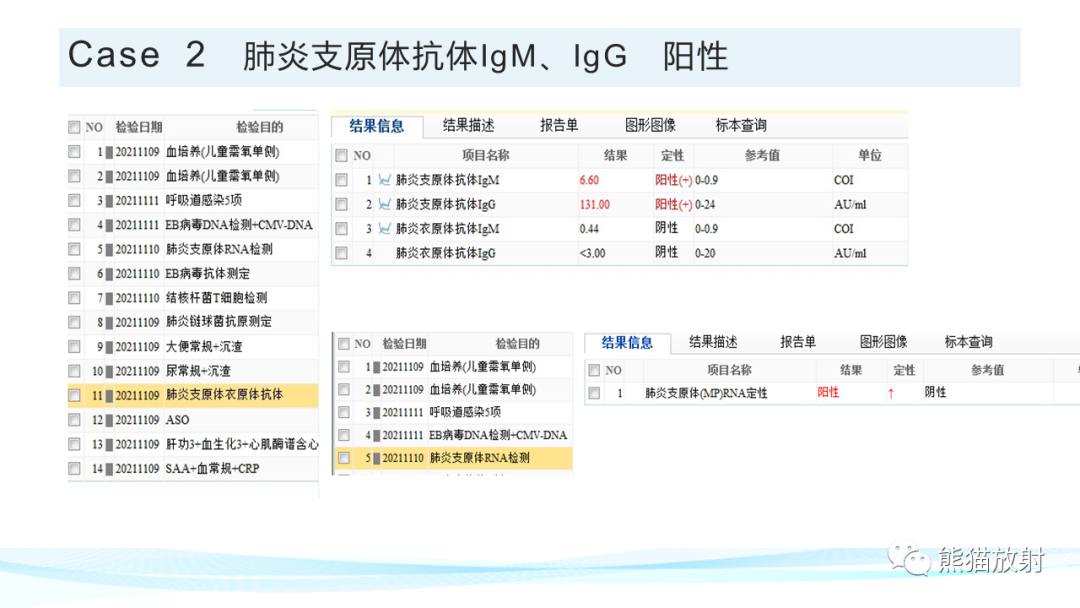Open trend chart icon for 肺炎衣原体抗体IgM
Image resolution: width=1080 pixels, height=608 pixels.
click(384, 229)
